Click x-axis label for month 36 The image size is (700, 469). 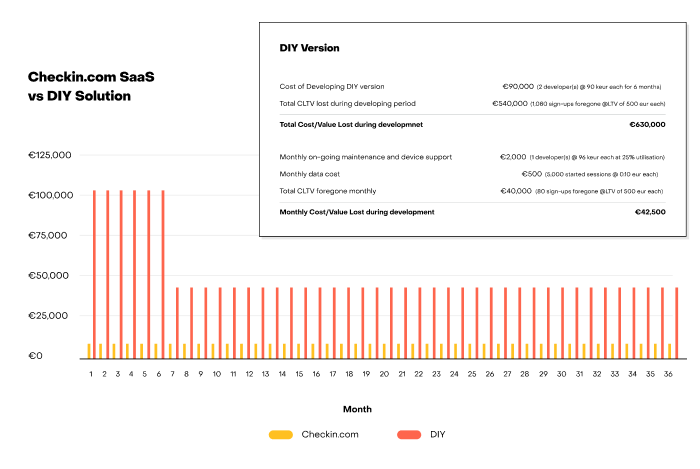click(668, 374)
